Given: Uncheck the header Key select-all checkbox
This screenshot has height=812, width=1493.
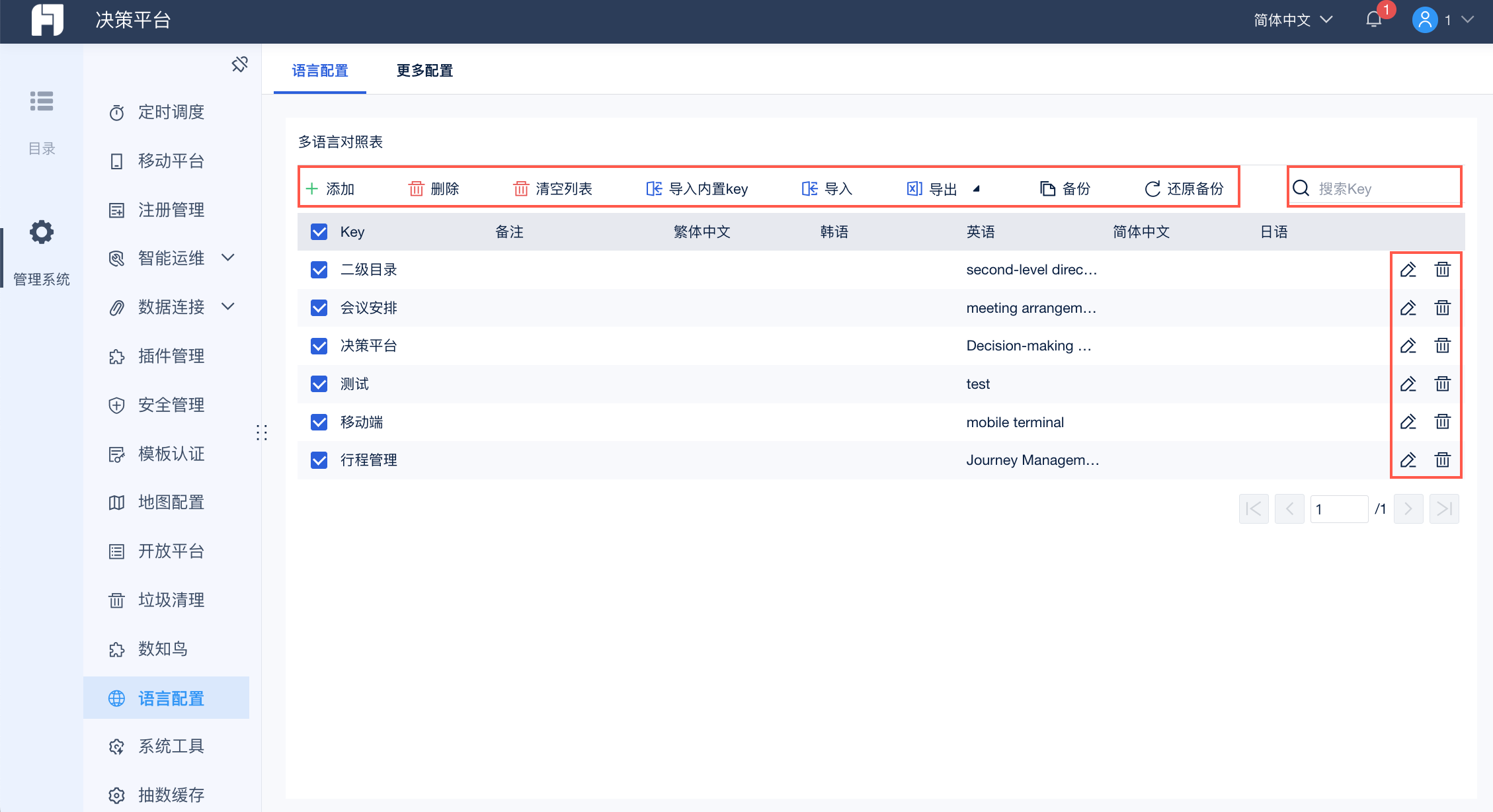Looking at the screenshot, I should coord(319,232).
